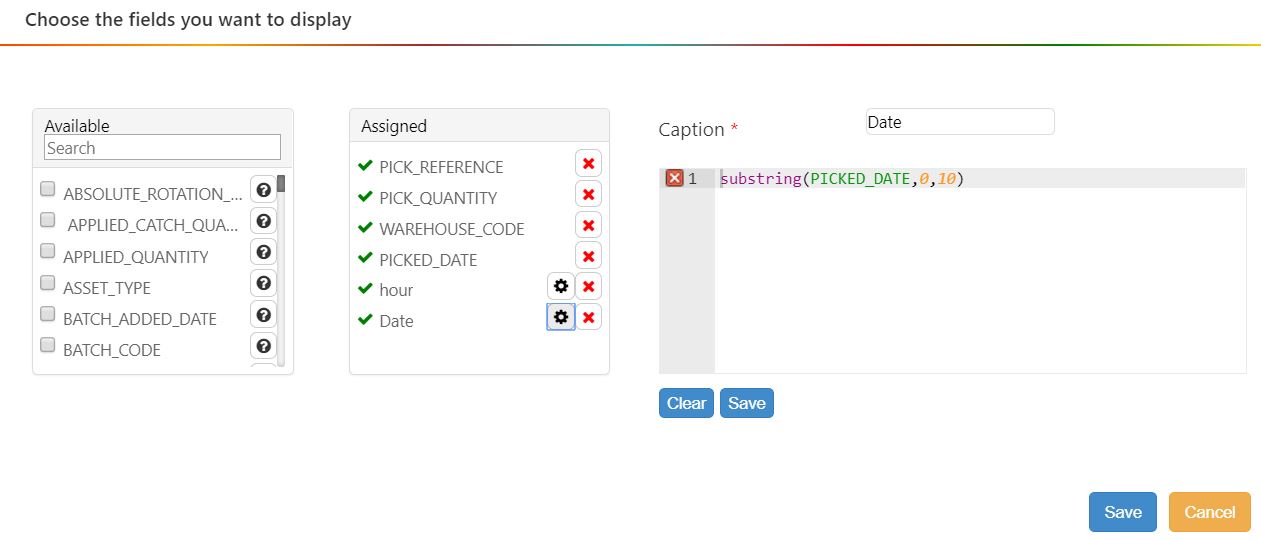
Task: Click the Clear button under the editor
Action: [686, 403]
